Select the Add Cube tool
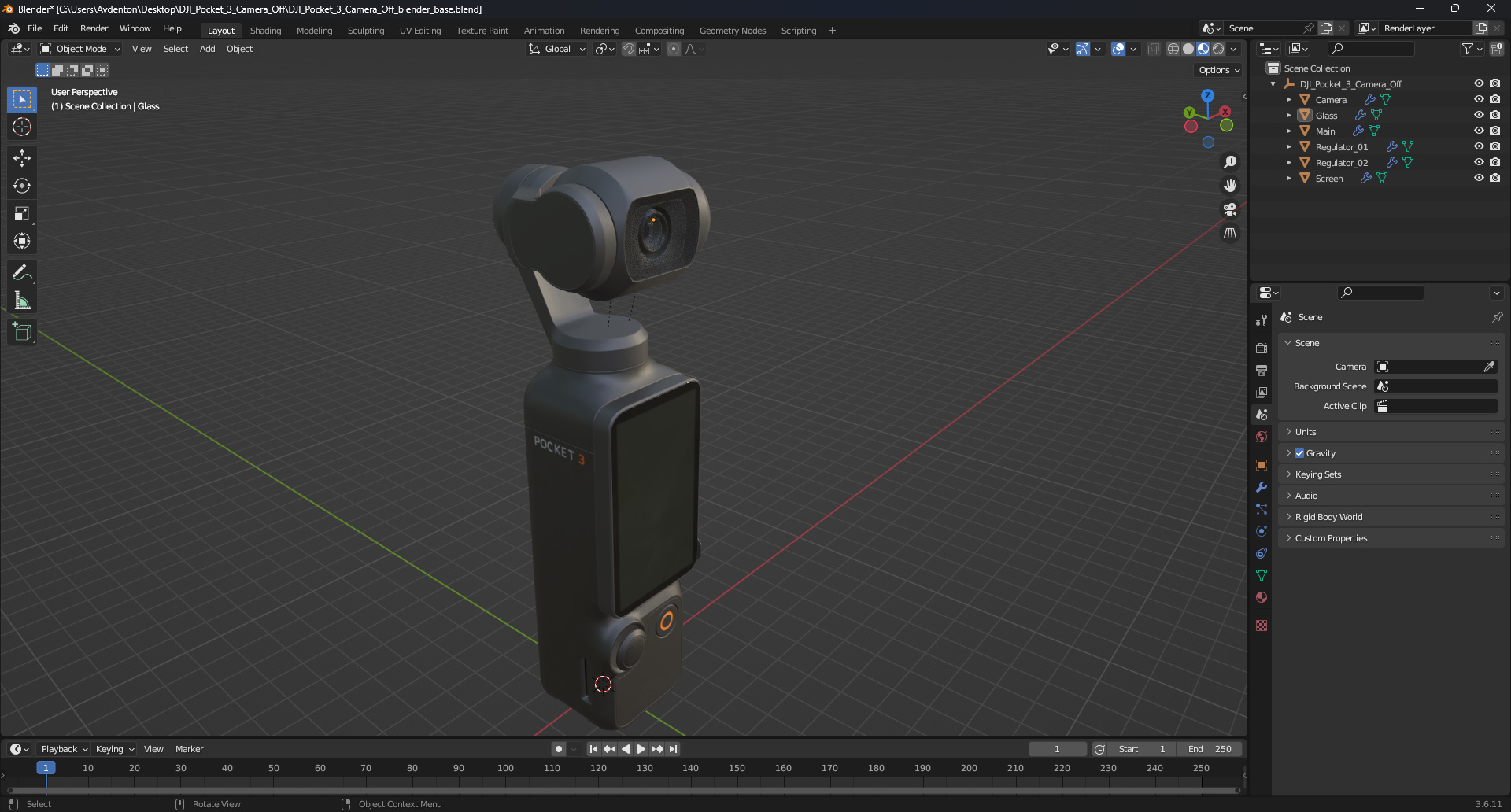 22,332
